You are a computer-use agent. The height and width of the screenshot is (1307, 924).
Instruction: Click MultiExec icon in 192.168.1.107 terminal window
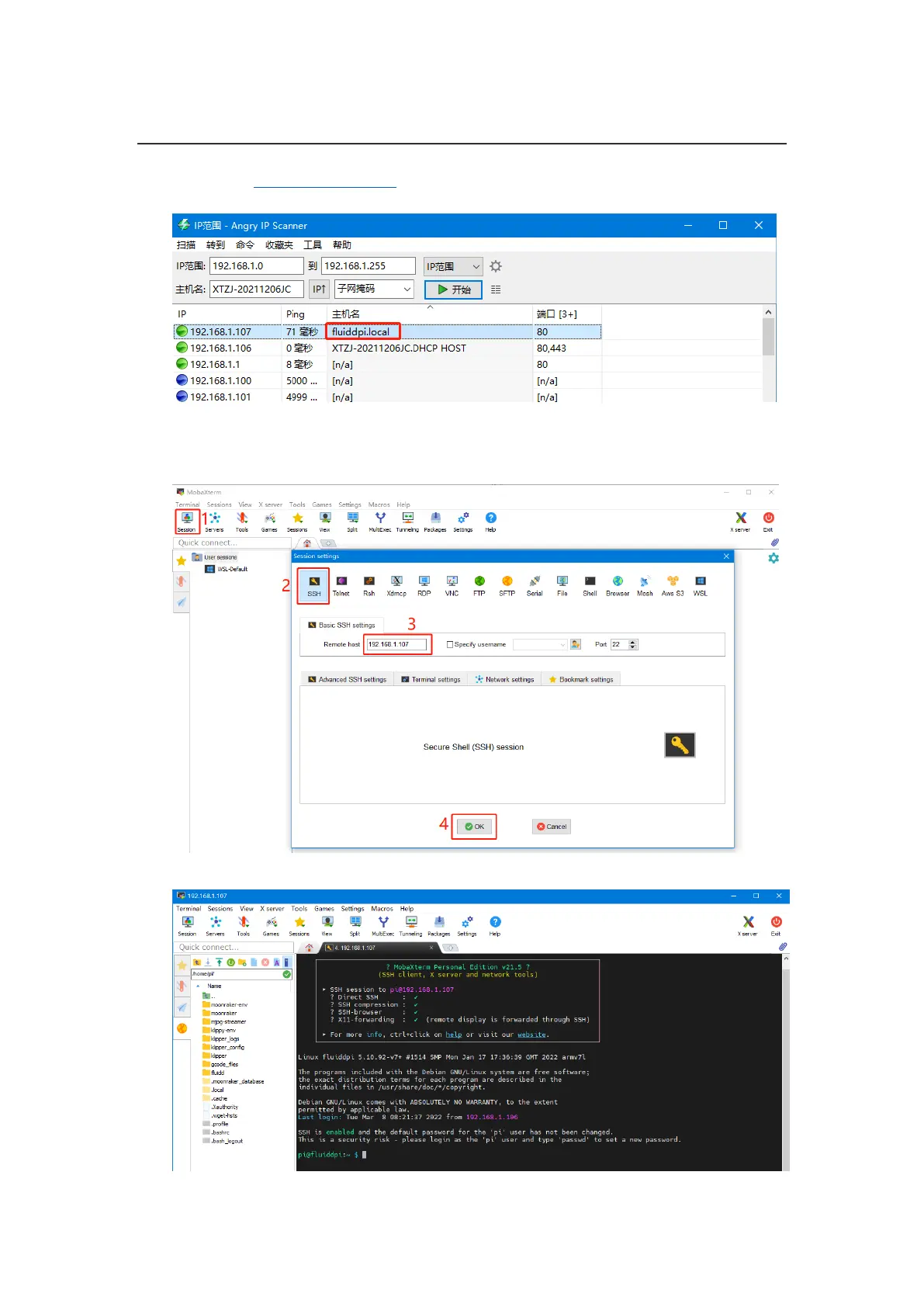click(x=383, y=925)
